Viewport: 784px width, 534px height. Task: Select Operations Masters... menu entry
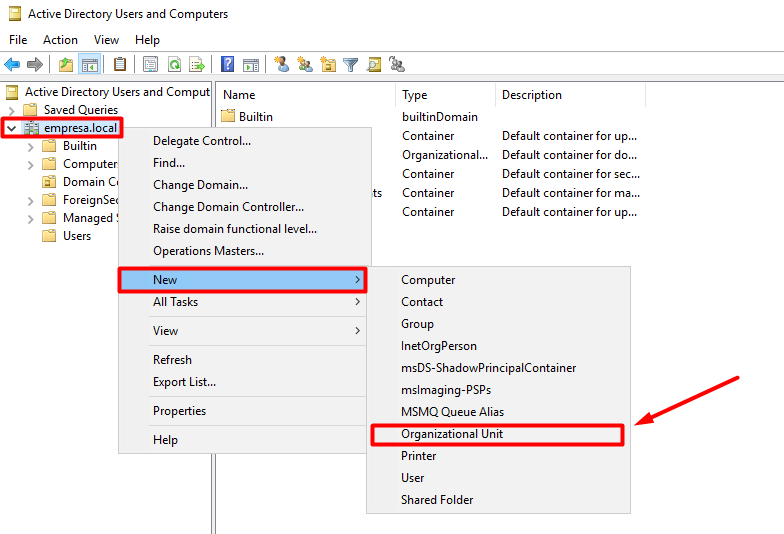[245, 251]
